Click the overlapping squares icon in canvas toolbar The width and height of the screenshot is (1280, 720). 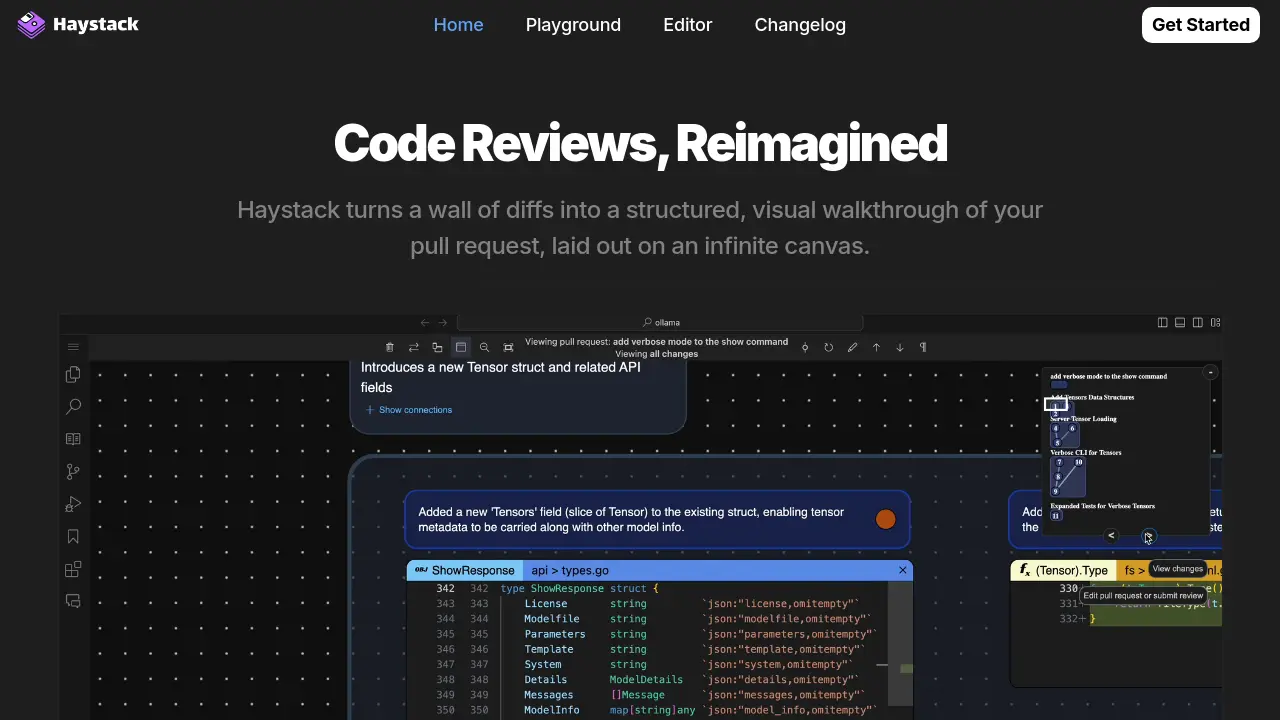click(x=437, y=347)
